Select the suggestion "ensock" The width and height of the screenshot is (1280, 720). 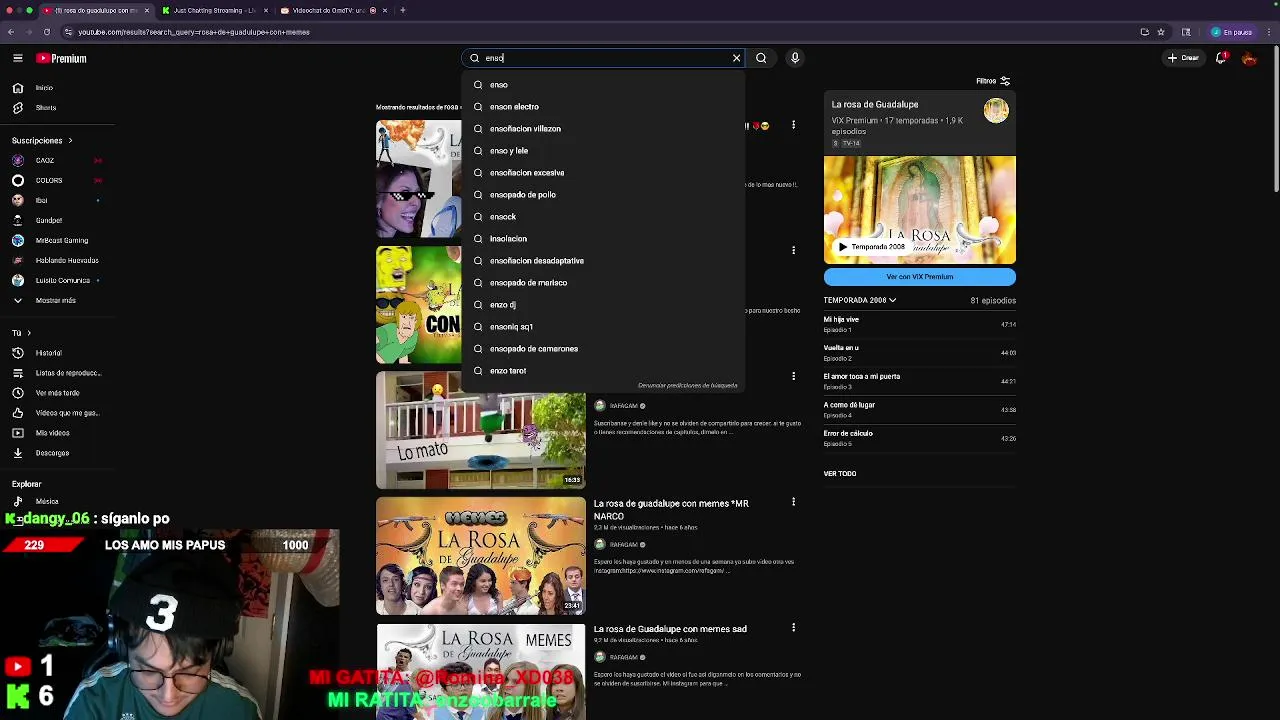point(603,217)
